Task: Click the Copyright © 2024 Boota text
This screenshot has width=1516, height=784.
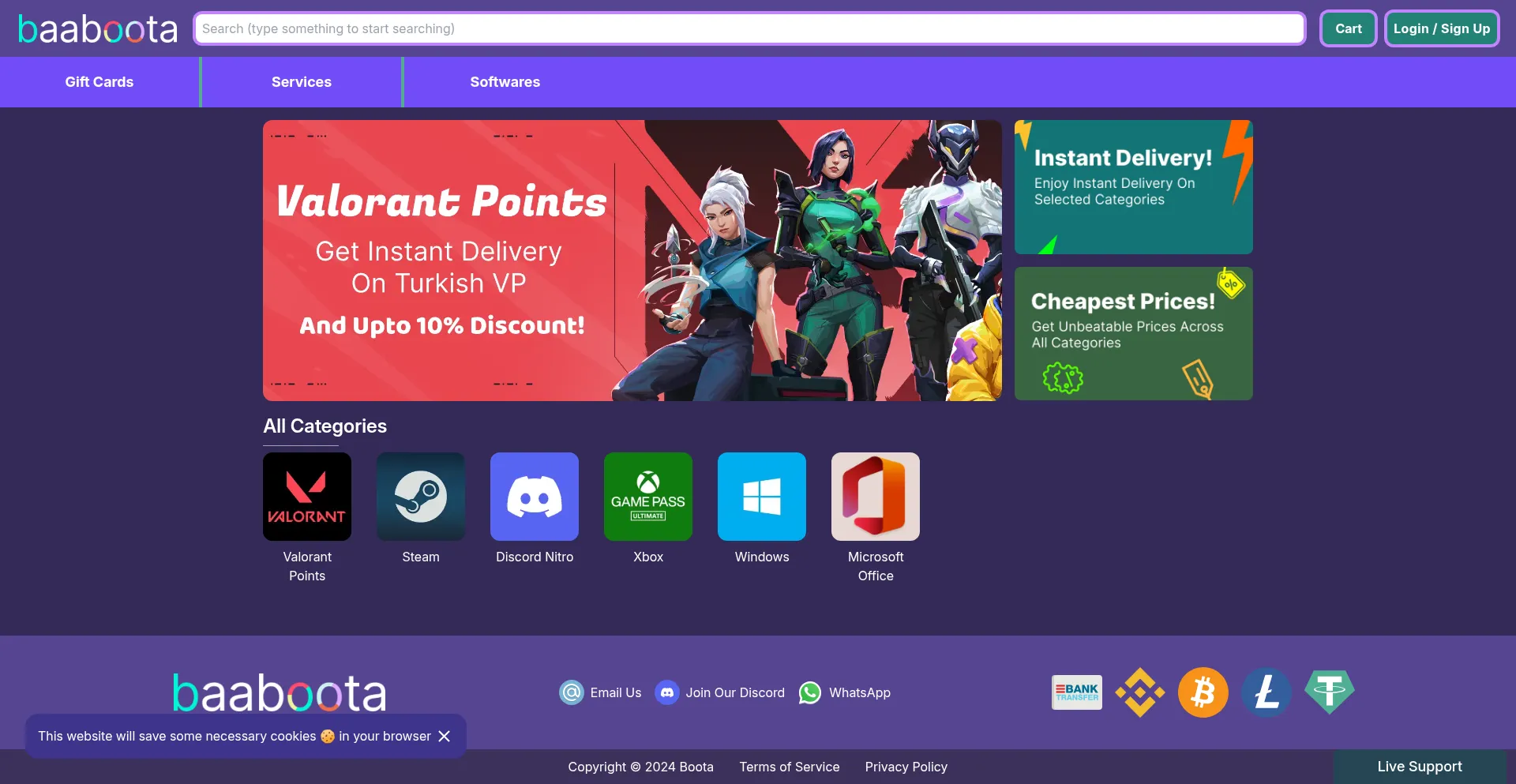Action: coord(640,767)
